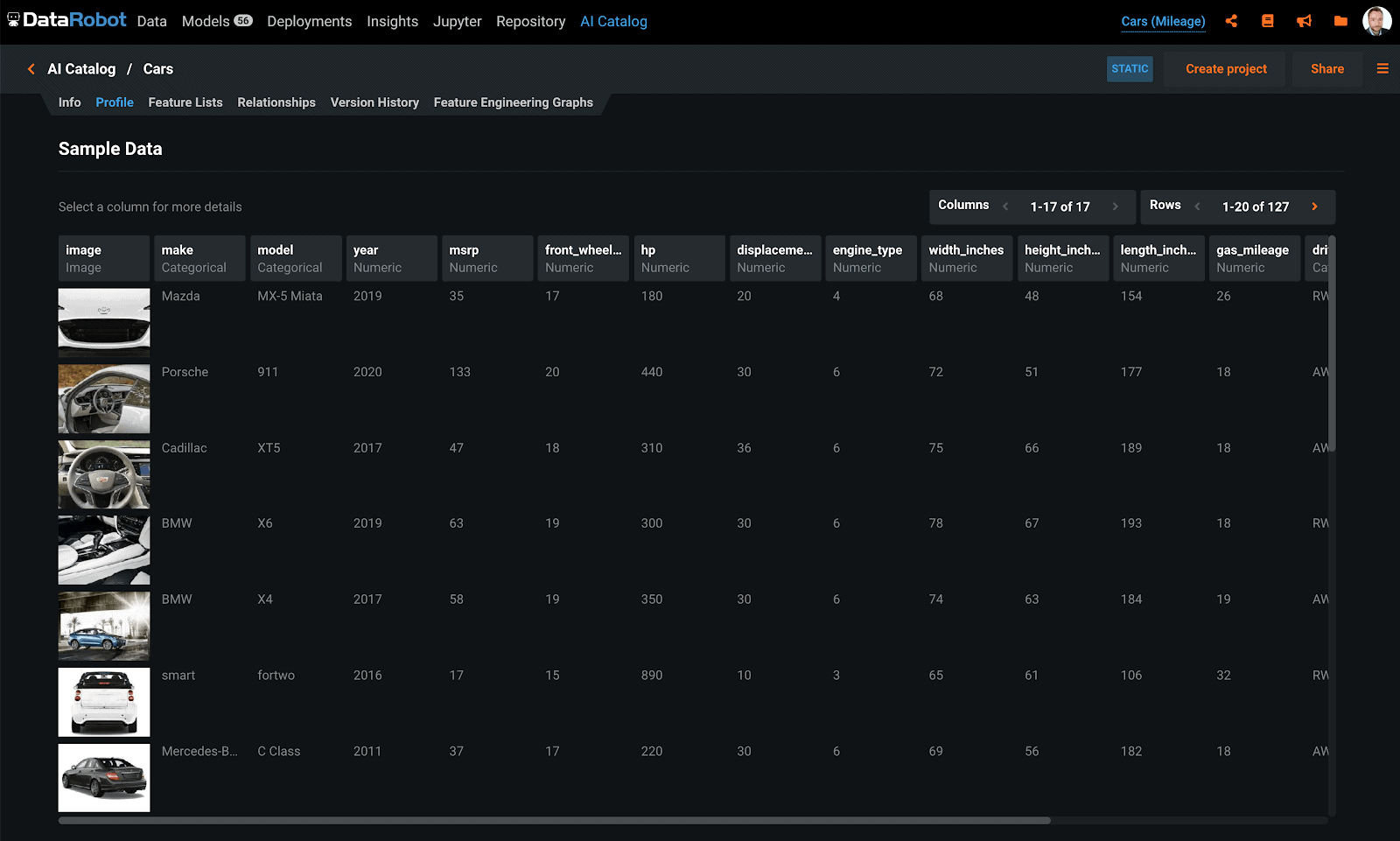Select the year column header
Viewport: 1400px width, 841px height.
[392, 258]
